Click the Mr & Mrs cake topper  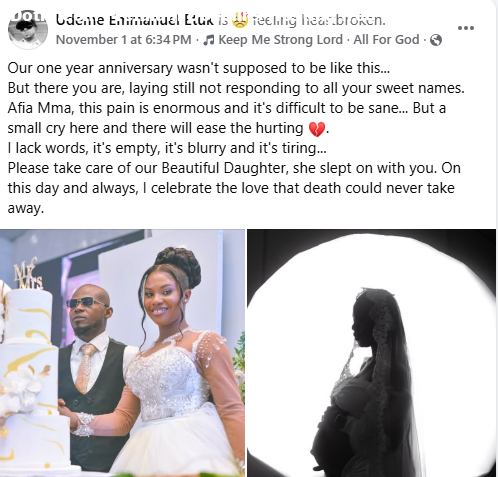tap(28, 273)
